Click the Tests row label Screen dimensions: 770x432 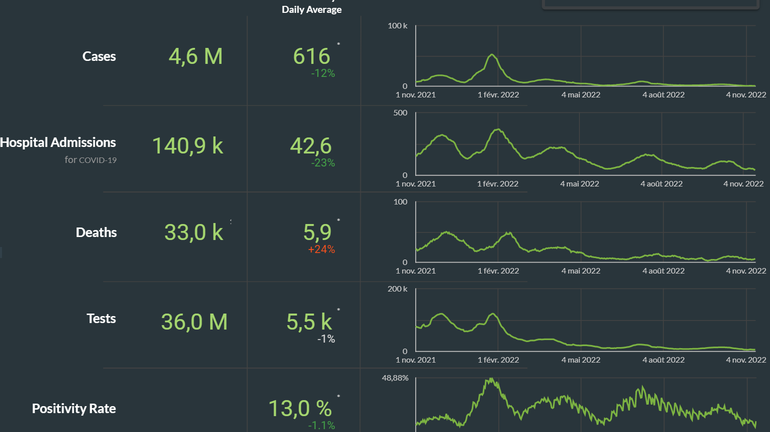pos(100,319)
